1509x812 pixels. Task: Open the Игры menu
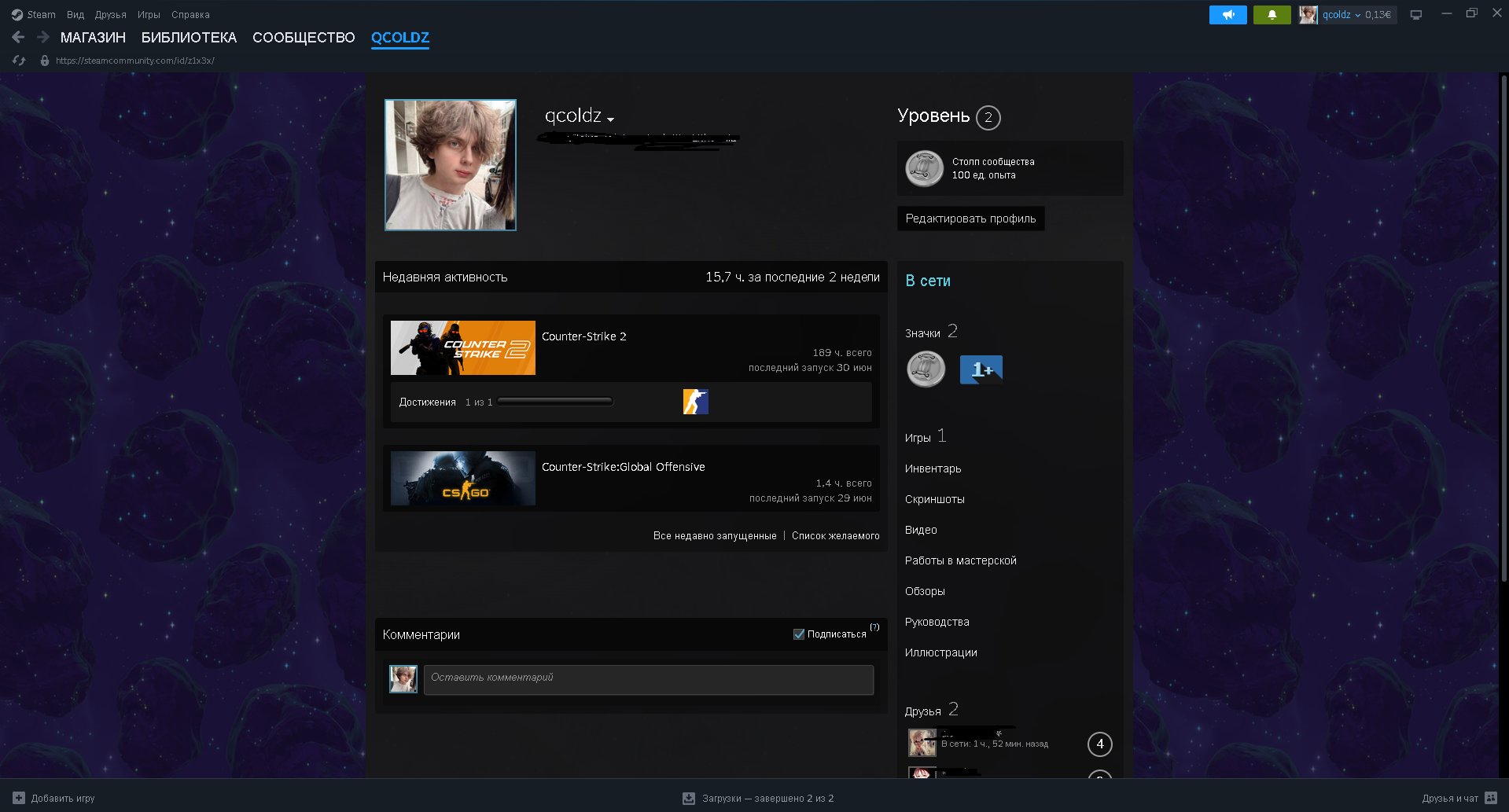[149, 14]
